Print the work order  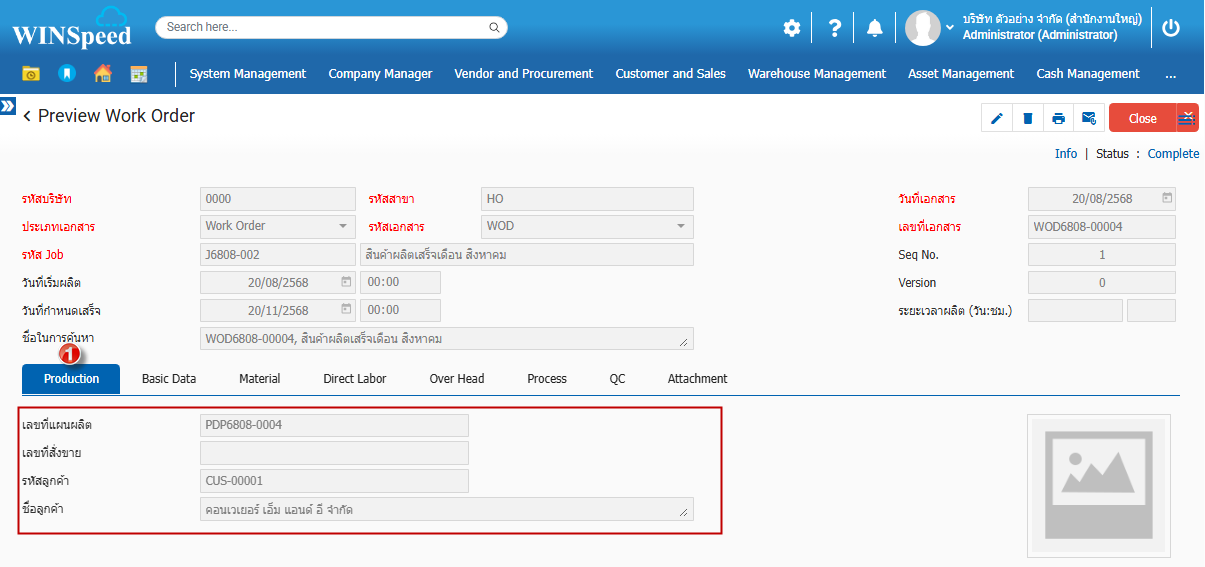[x=1058, y=118]
